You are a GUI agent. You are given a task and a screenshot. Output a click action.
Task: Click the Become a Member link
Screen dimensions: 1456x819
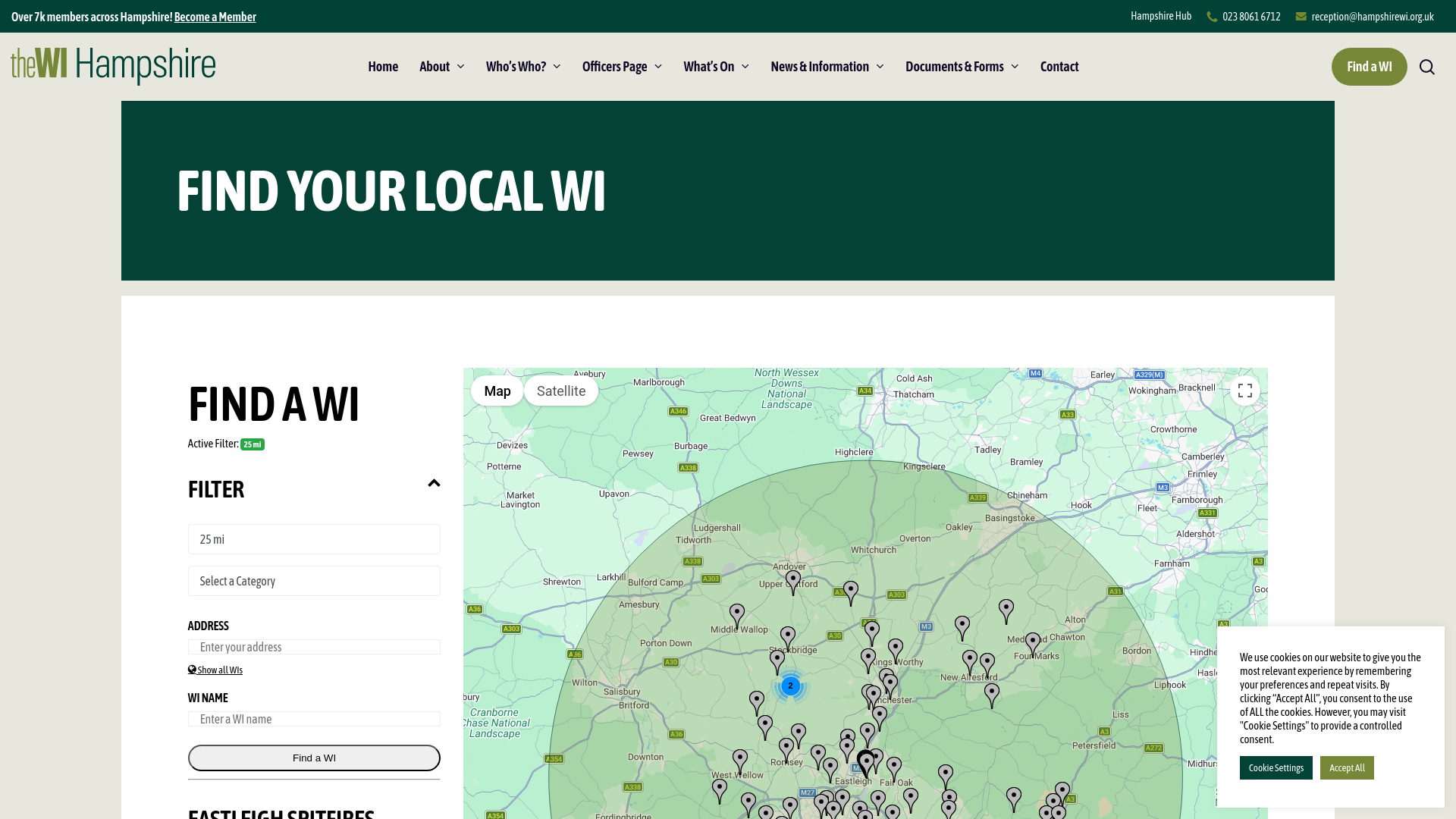215,17
